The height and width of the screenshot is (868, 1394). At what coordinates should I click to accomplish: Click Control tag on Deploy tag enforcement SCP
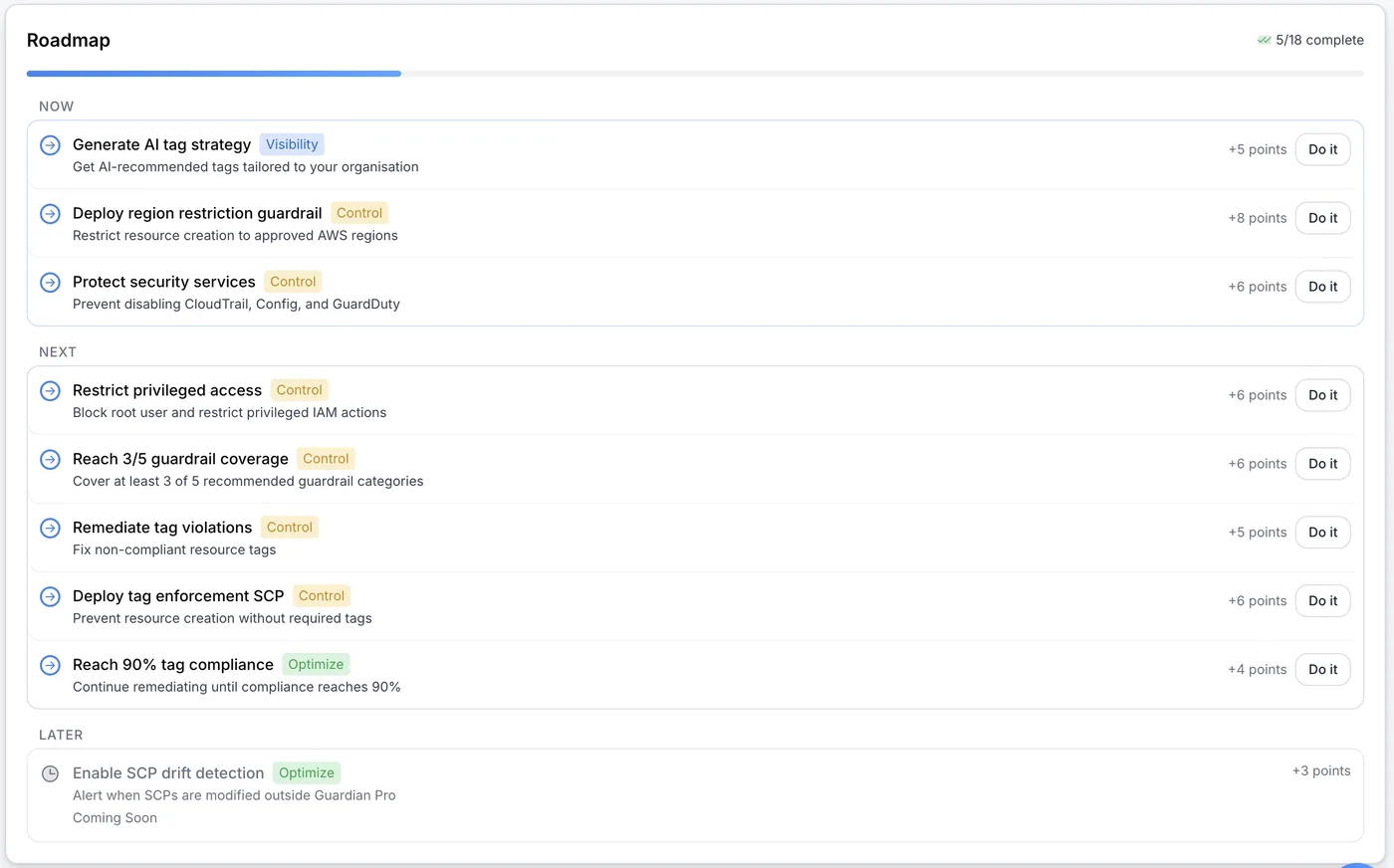tap(322, 596)
